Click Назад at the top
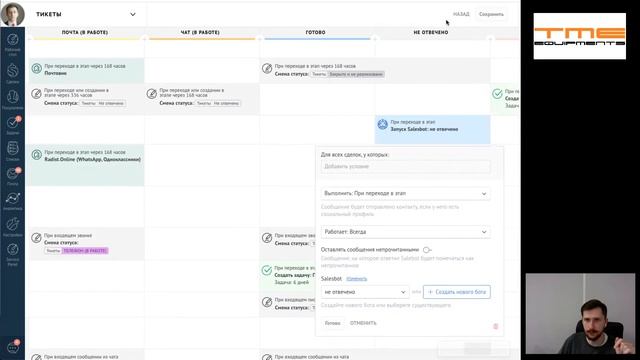The height and width of the screenshot is (360, 640). click(x=461, y=14)
